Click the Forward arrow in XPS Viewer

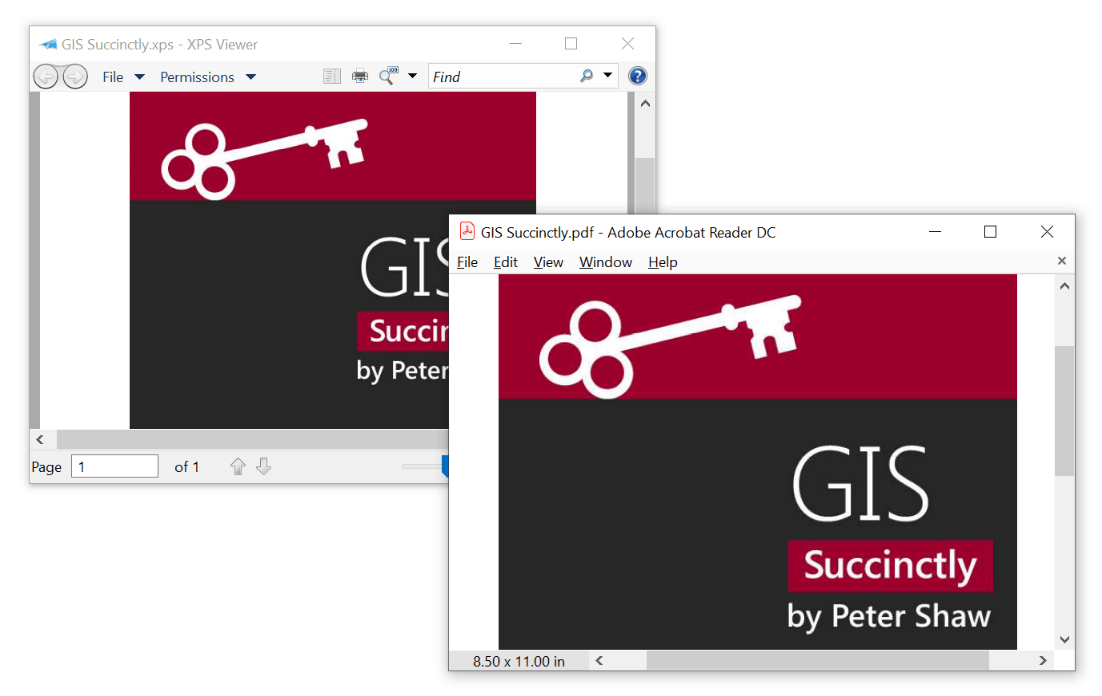(75, 76)
